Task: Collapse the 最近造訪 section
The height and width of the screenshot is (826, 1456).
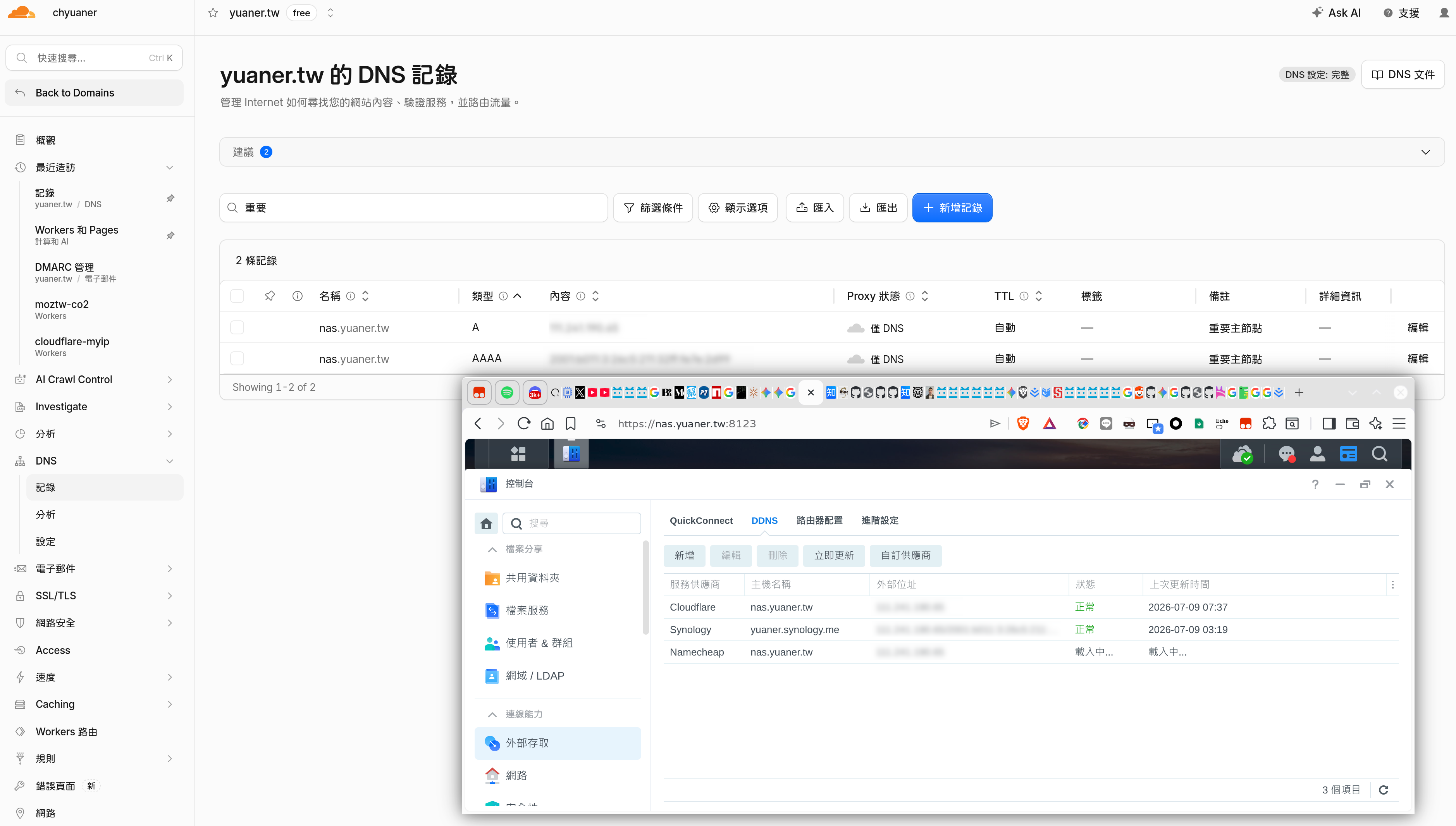Action: 170,167
